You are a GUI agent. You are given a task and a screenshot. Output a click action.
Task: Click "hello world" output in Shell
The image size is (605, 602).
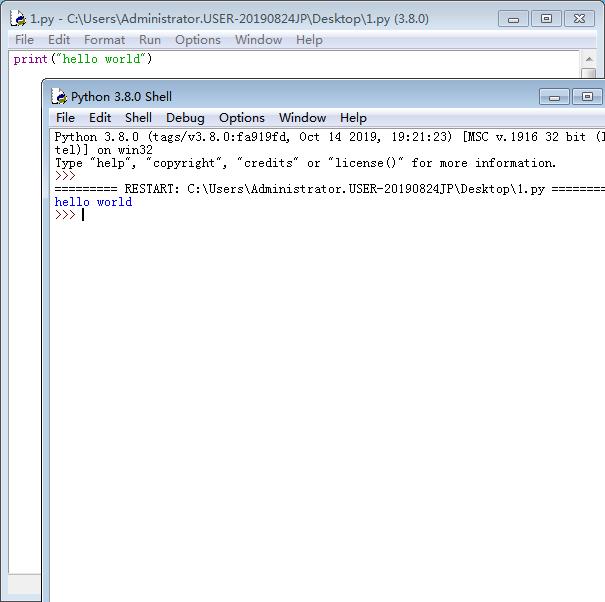(x=93, y=202)
